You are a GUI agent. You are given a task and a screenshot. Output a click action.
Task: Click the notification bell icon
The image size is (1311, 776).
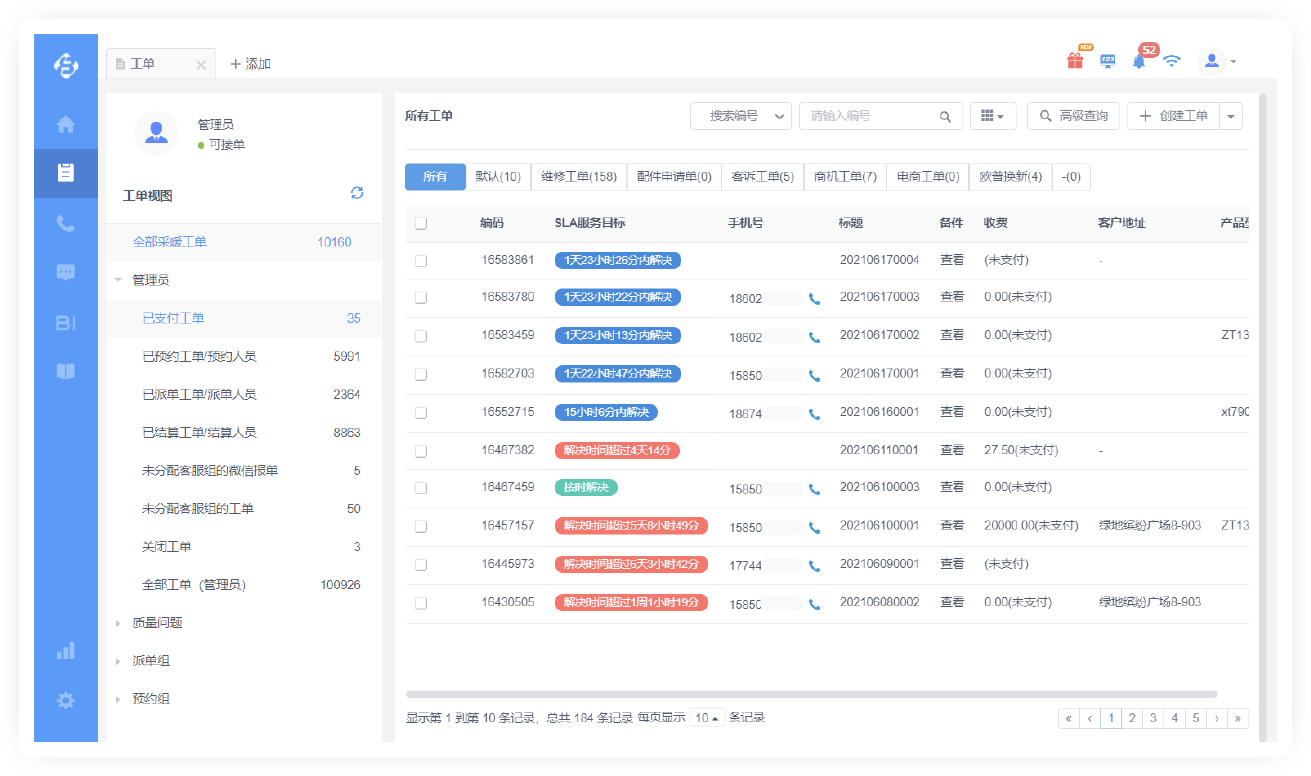[x=1139, y=61]
